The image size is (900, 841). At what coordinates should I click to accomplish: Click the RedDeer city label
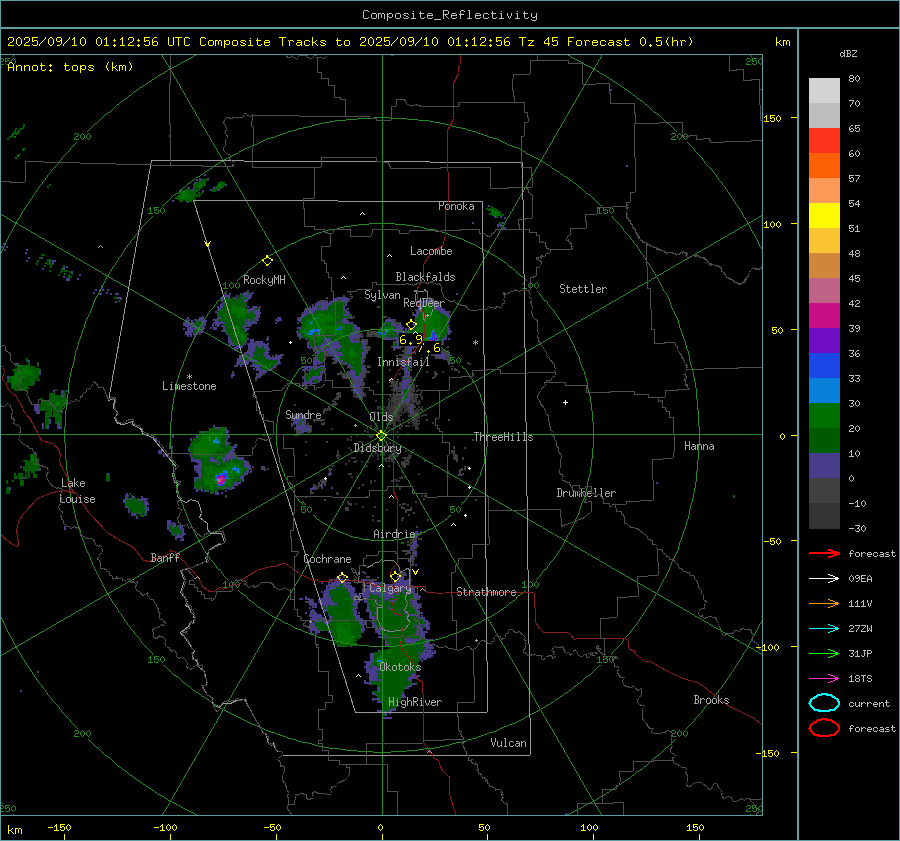(424, 303)
